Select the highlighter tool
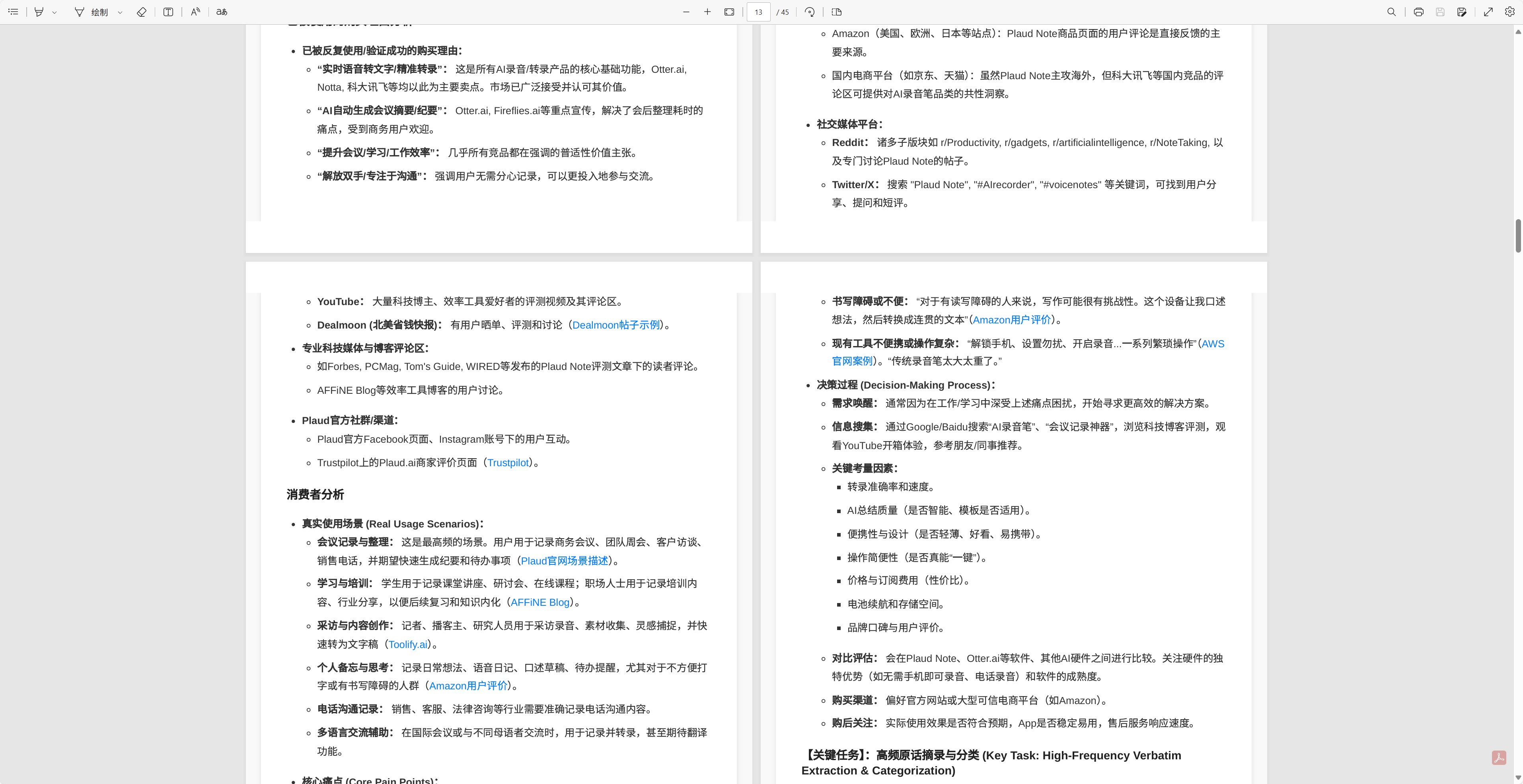 39,12
